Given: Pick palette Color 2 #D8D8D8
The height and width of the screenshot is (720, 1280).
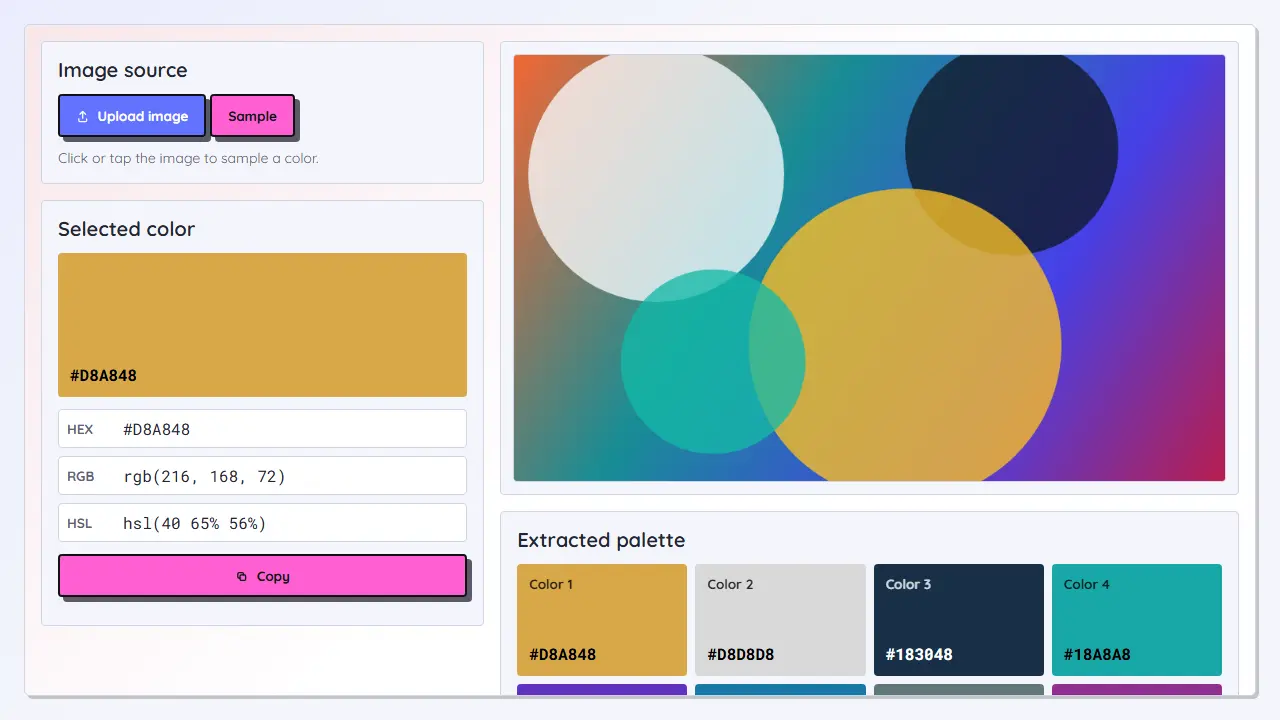Looking at the screenshot, I should (780, 620).
